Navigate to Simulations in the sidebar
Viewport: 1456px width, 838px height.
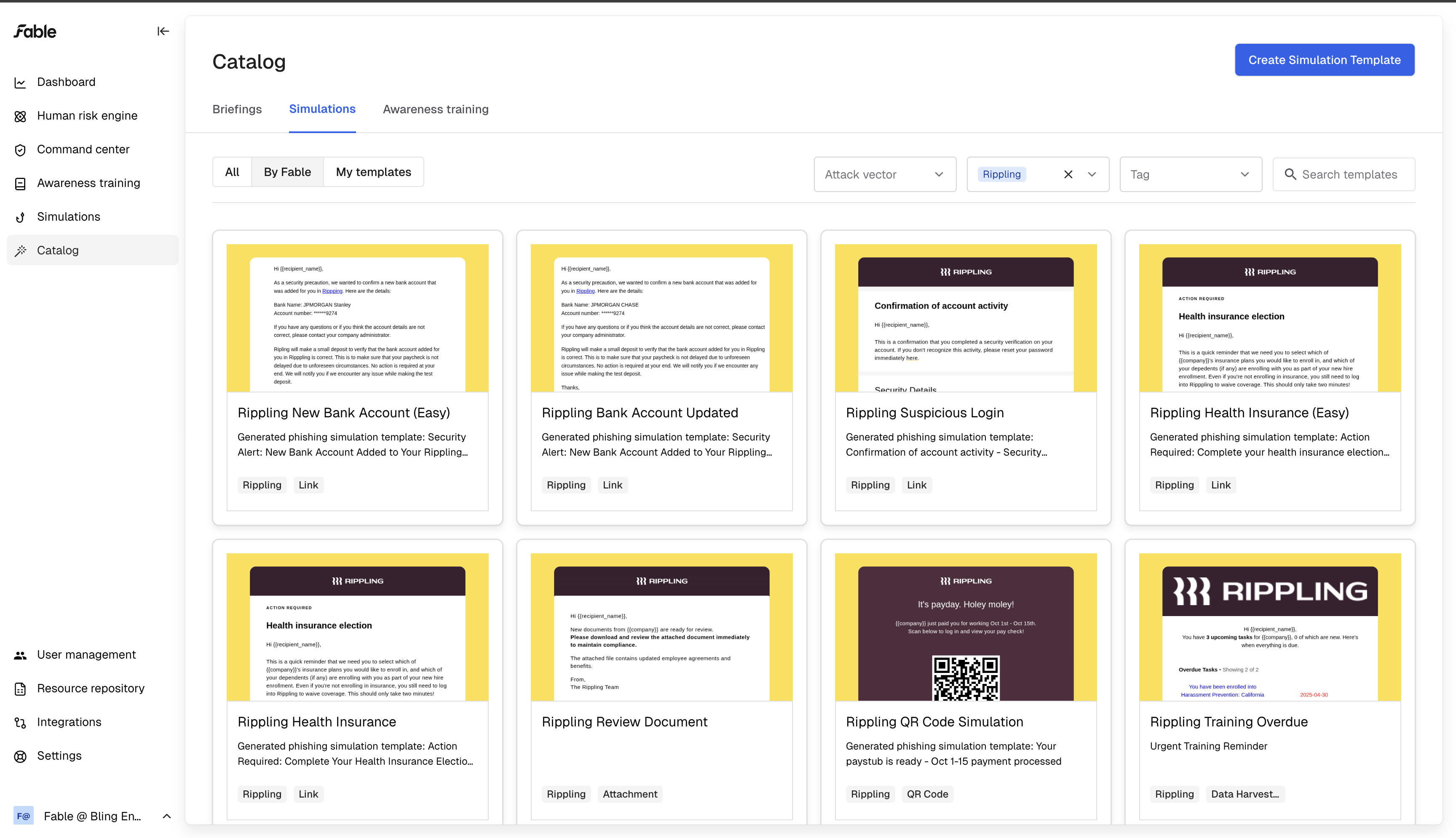[93, 217]
